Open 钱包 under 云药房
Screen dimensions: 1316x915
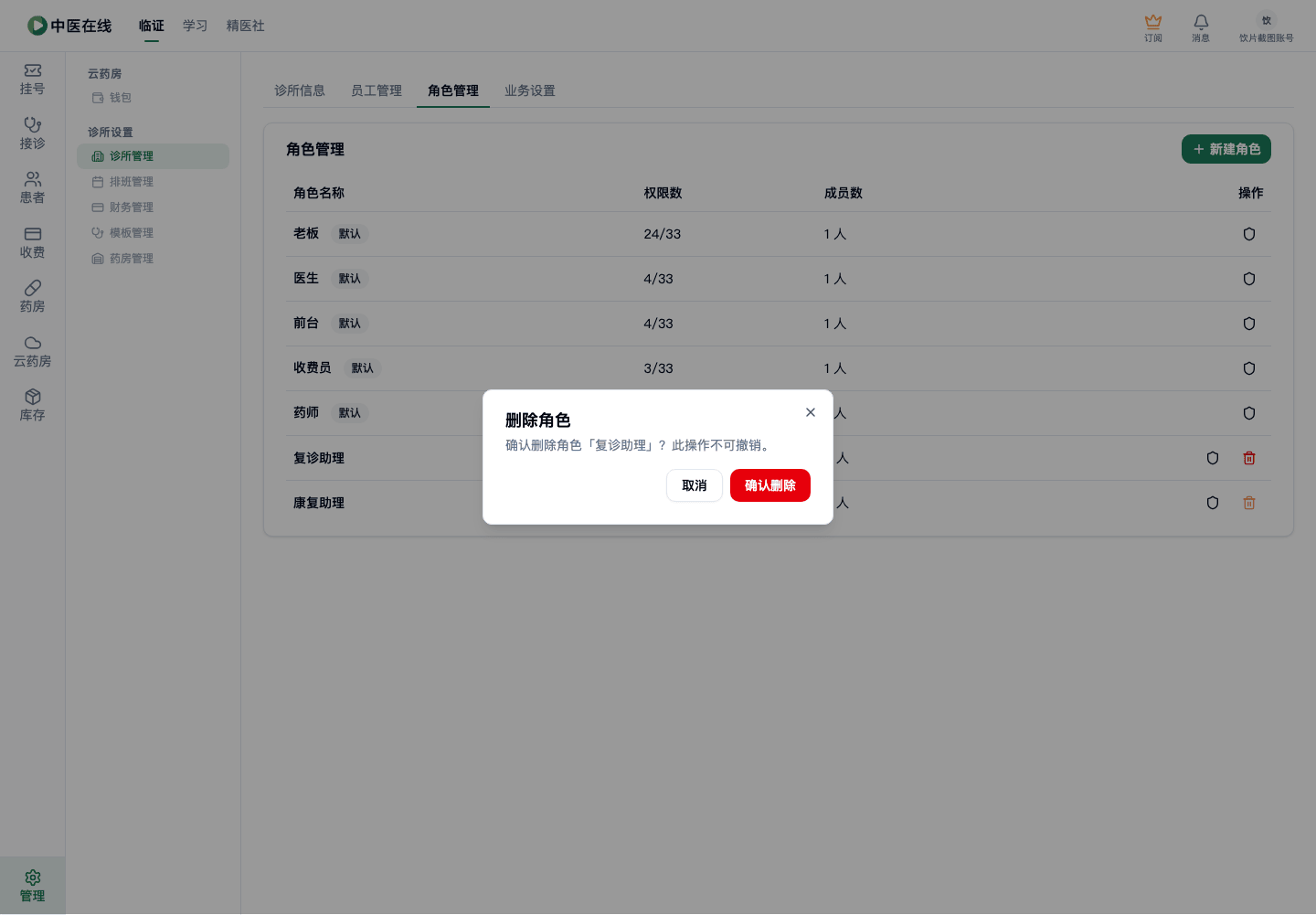pyautogui.click(x=153, y=98)
